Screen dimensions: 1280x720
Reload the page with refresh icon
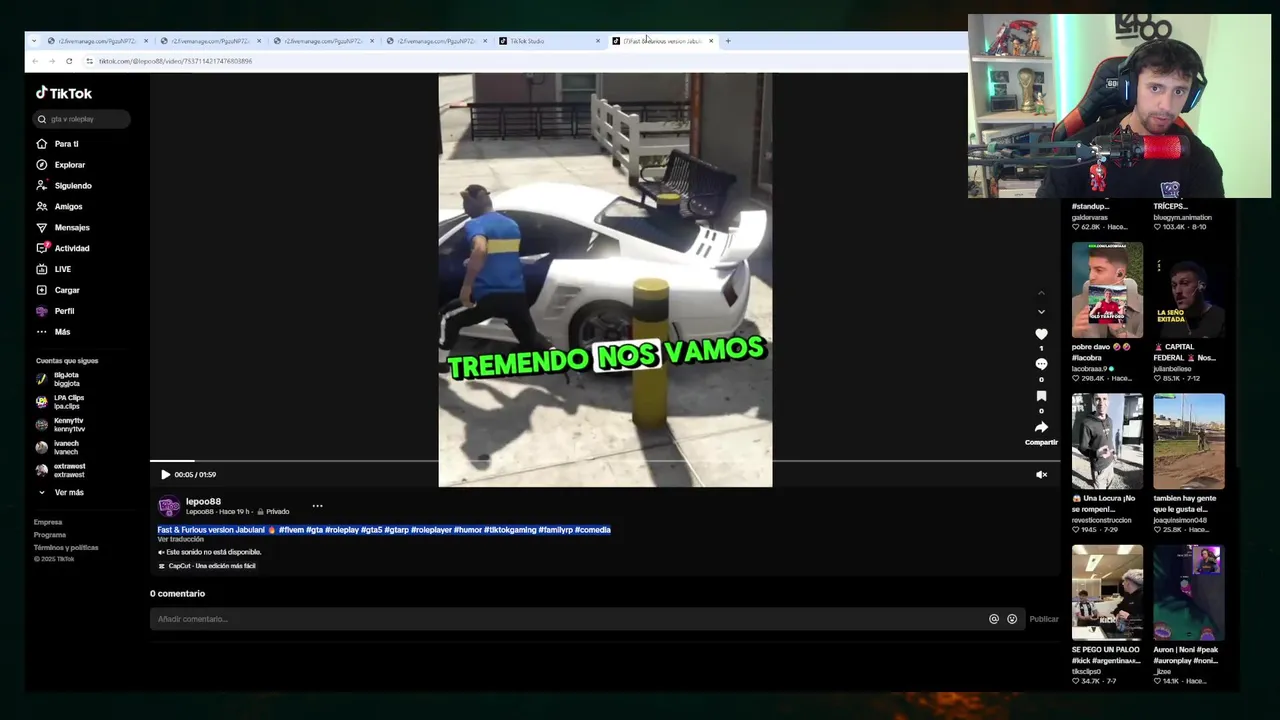click(69, 61)
